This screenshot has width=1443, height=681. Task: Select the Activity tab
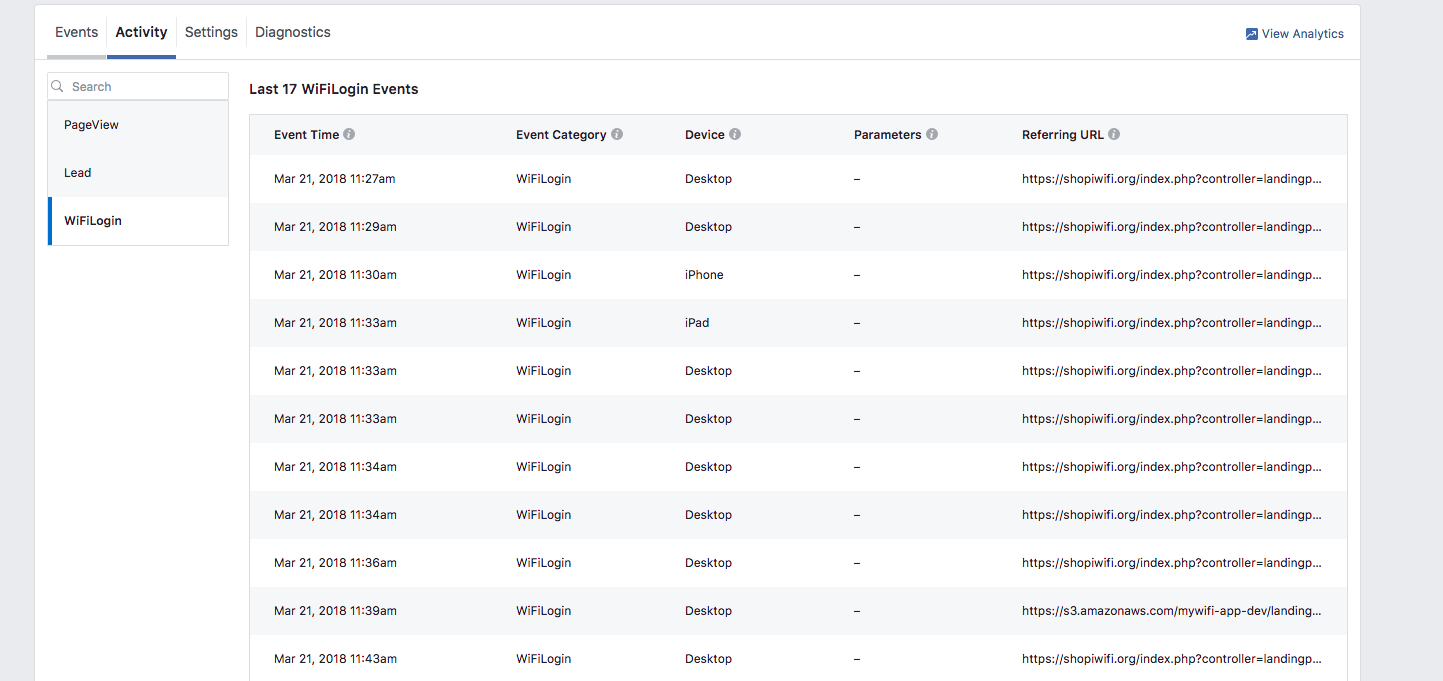click(x=141, y=32)
